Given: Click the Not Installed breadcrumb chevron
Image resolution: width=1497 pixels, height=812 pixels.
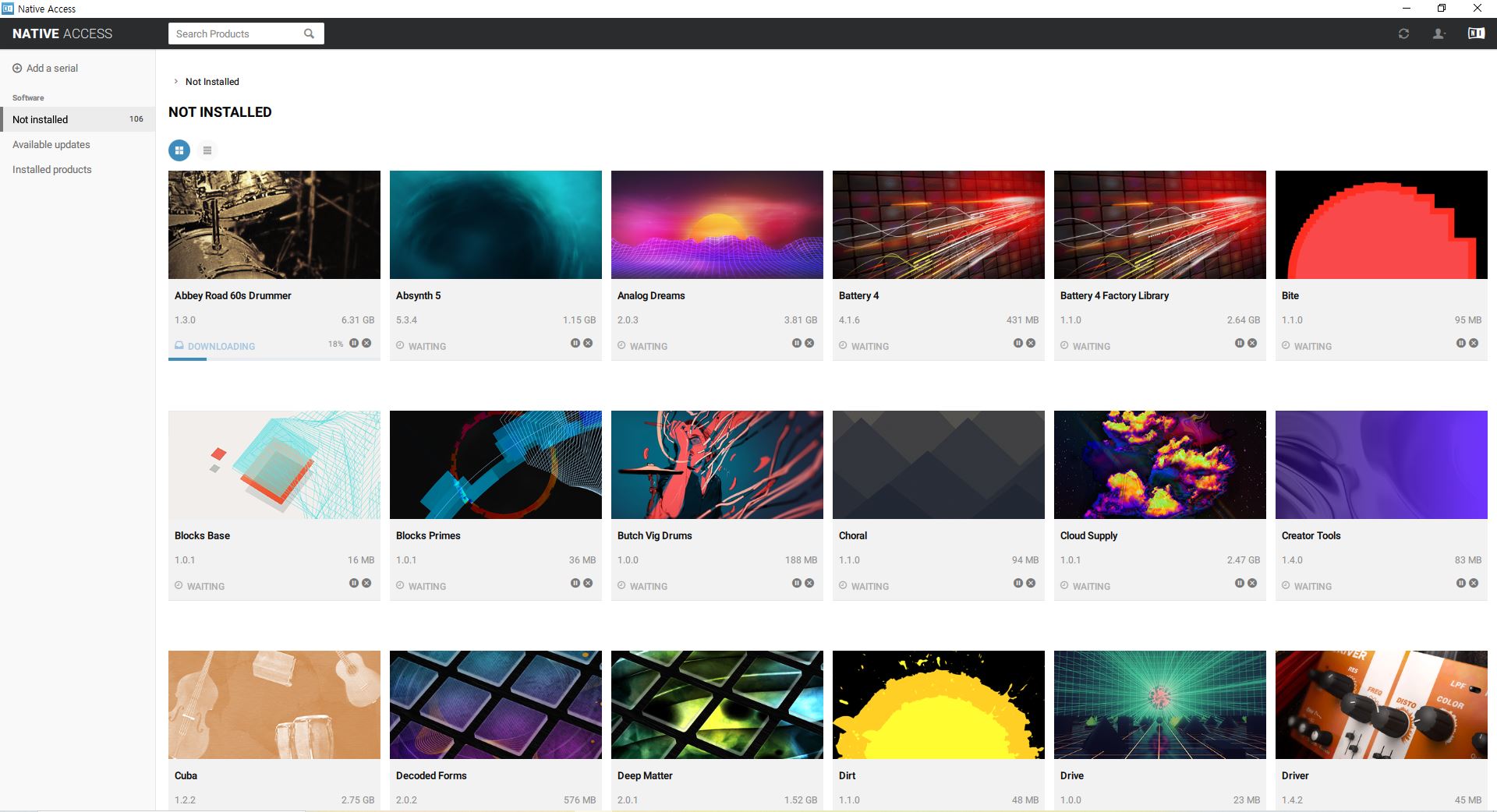Looking at the screenshot, I should (176, 81).
